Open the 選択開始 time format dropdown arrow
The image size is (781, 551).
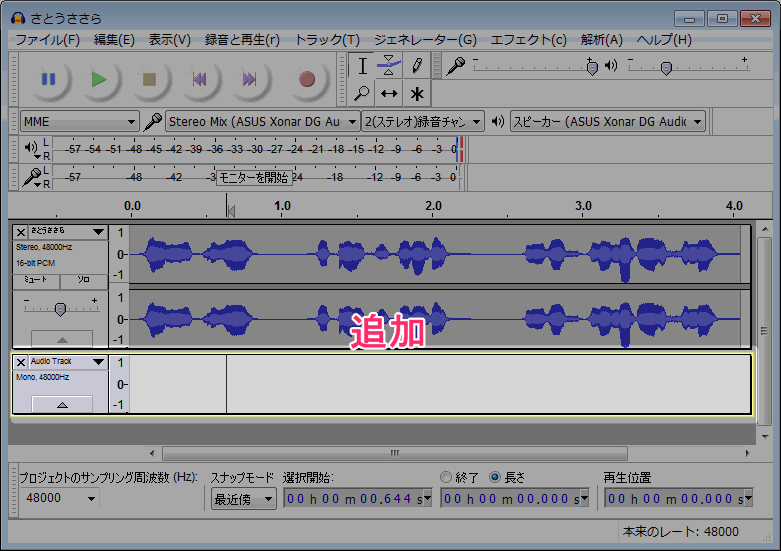click(428, 499)
